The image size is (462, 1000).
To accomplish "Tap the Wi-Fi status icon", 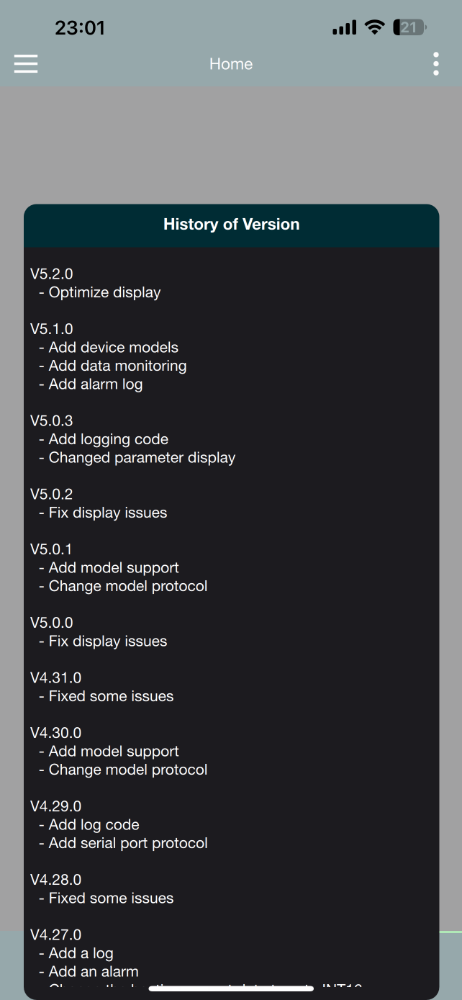I will [x=375, y=27].
